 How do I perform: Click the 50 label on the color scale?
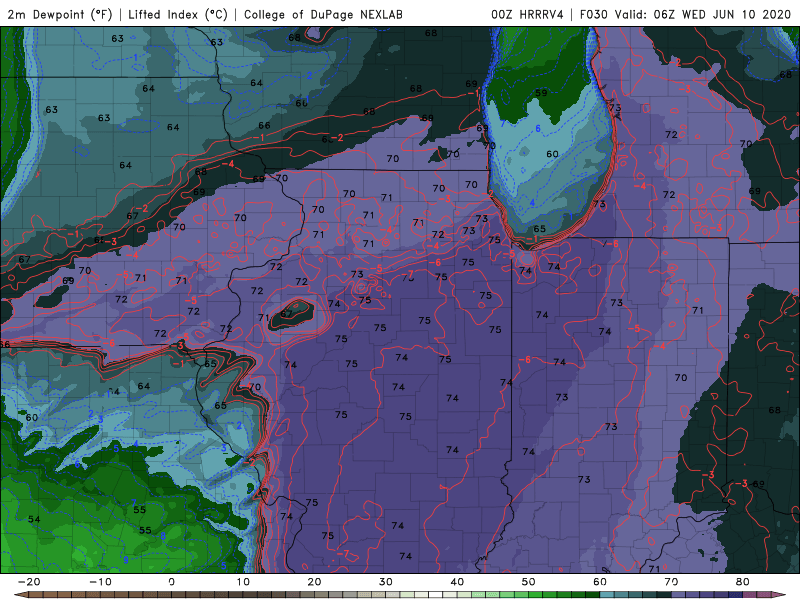529,582
